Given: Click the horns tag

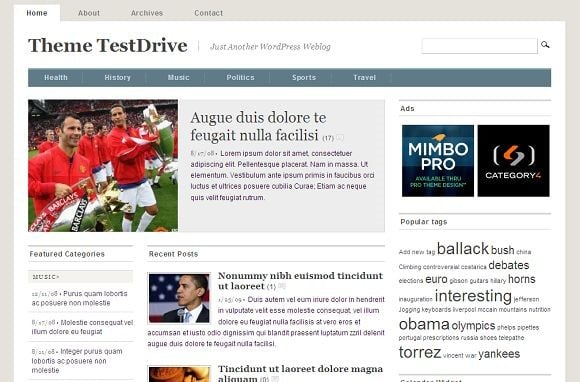Looking at the screenshot, I should pyautogui.click(x=522, y=279).
